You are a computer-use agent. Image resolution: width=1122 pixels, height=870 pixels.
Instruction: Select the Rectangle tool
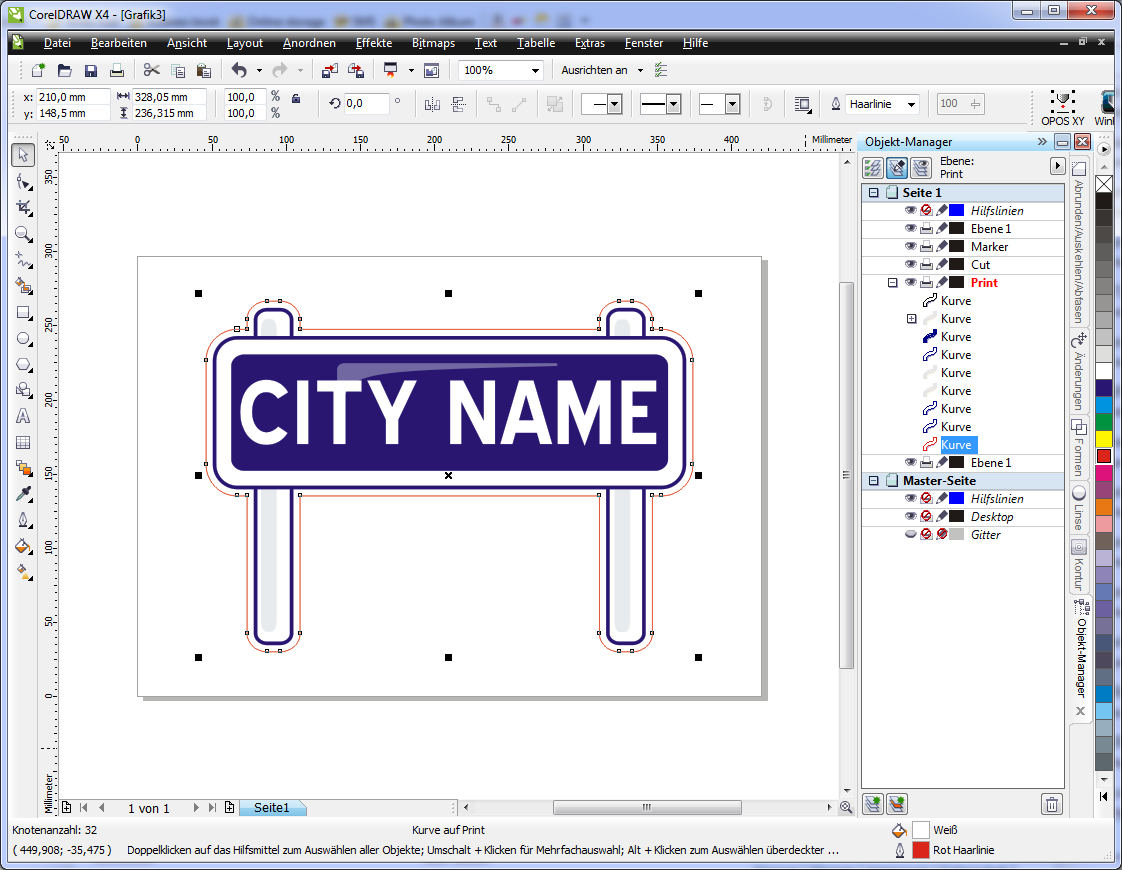pos(23,312)
